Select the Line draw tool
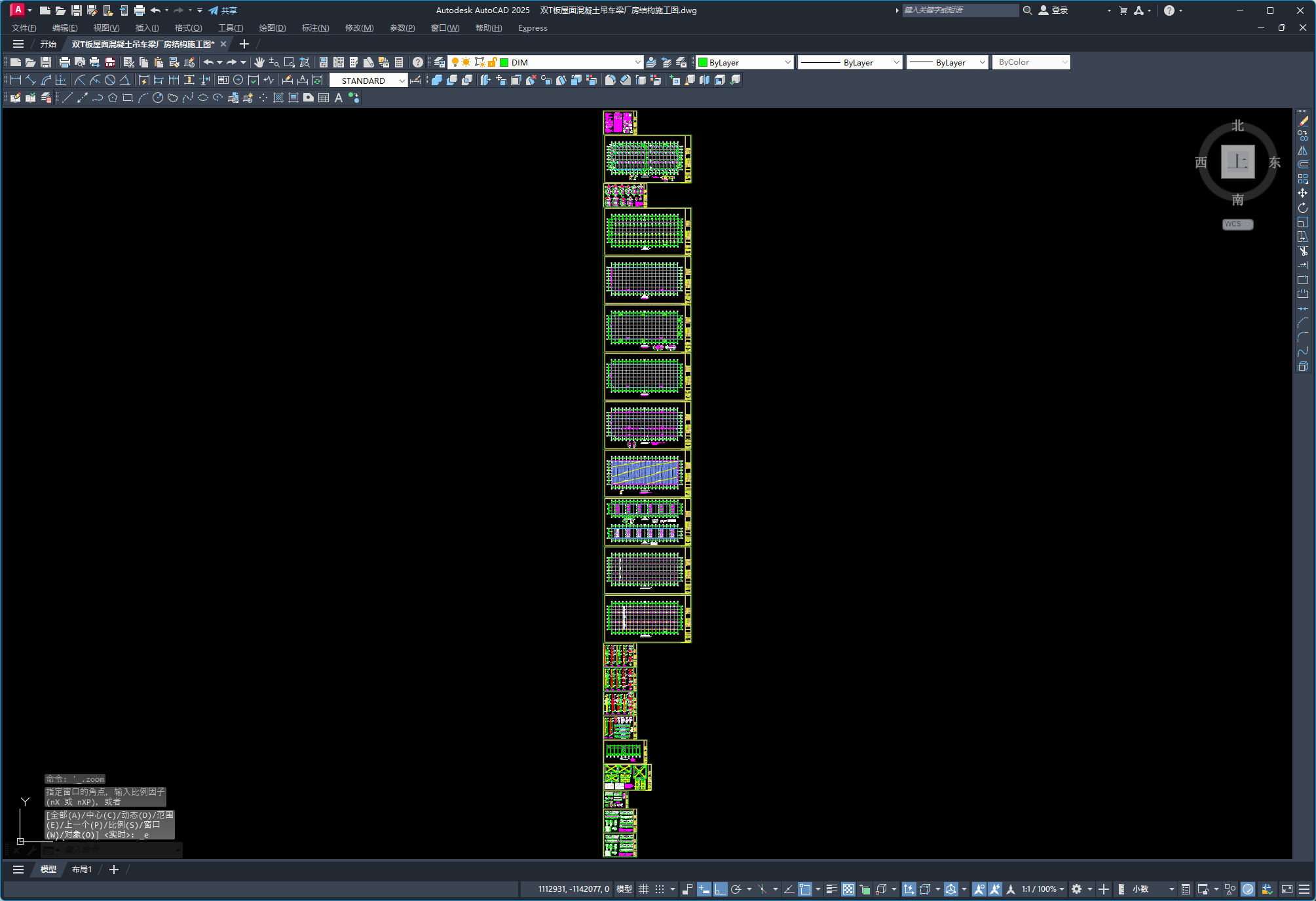Viewport: 1316px width, 901px height. [x=67, y=98]
